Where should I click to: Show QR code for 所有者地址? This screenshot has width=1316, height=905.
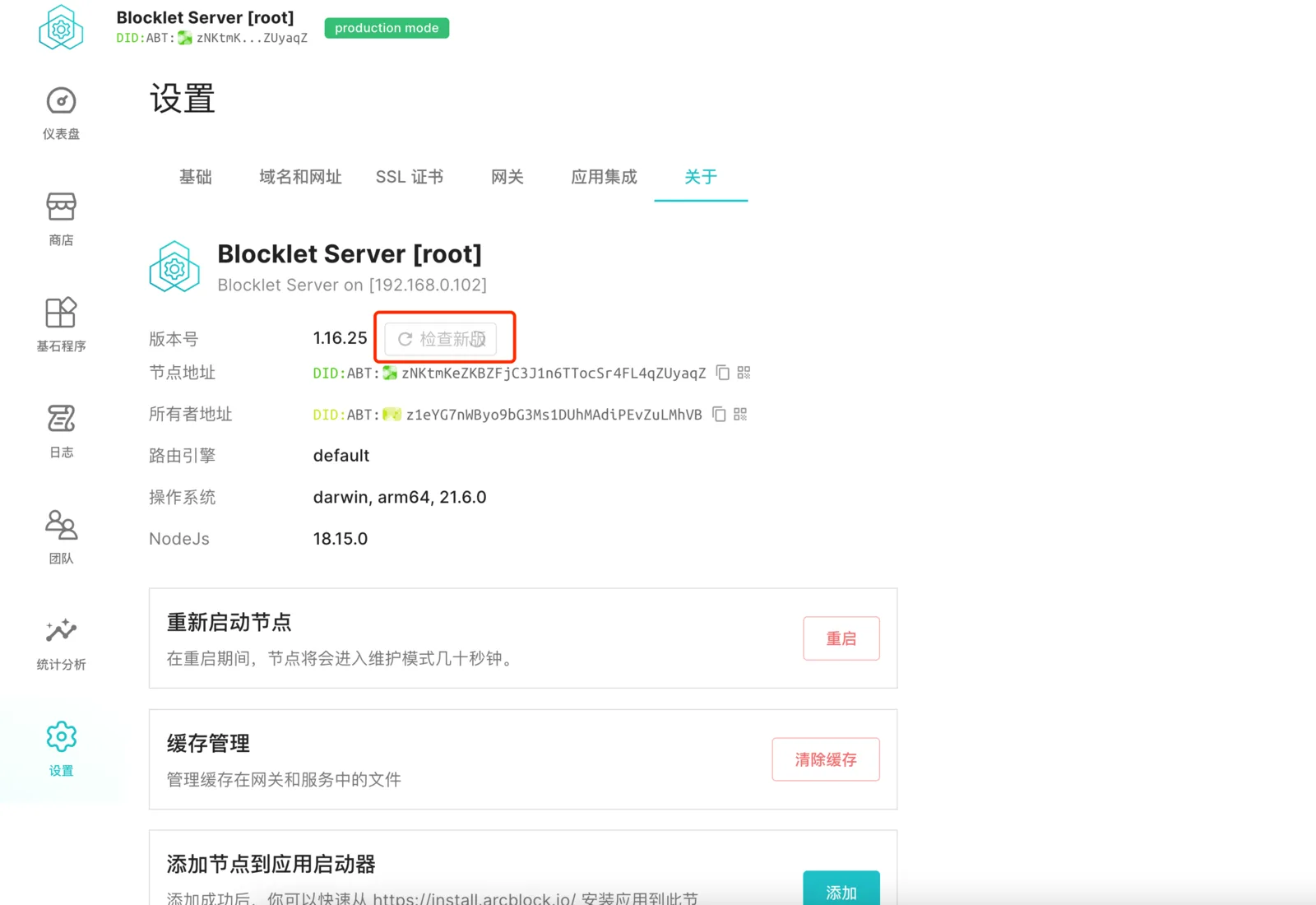tap(740, 415)
